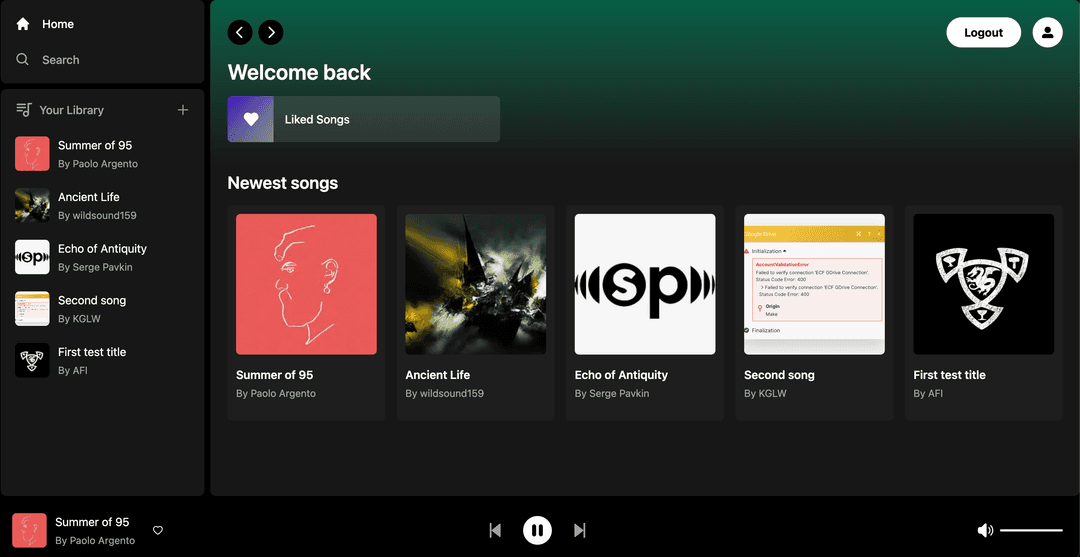Click 'By Paolo Argento' in the player bar
This screenshot has width=1080, height=557.
point(95,540)
